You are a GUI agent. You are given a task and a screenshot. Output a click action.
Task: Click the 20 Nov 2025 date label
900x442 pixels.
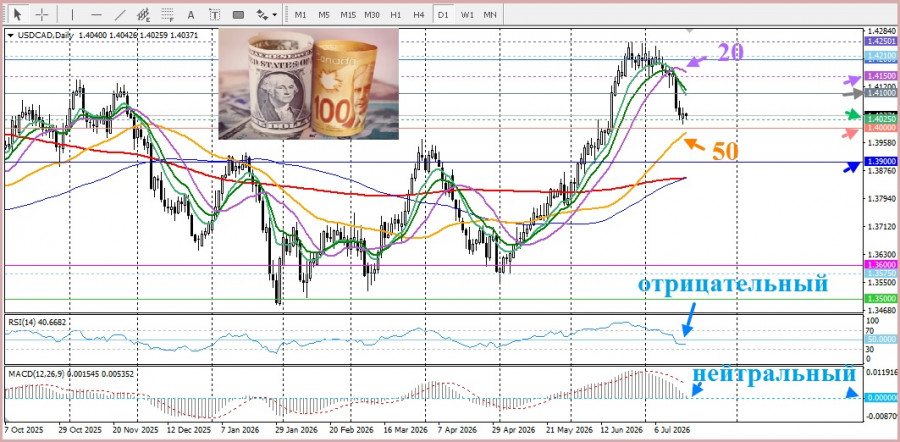pyautogui.click(x=135, y=429)
